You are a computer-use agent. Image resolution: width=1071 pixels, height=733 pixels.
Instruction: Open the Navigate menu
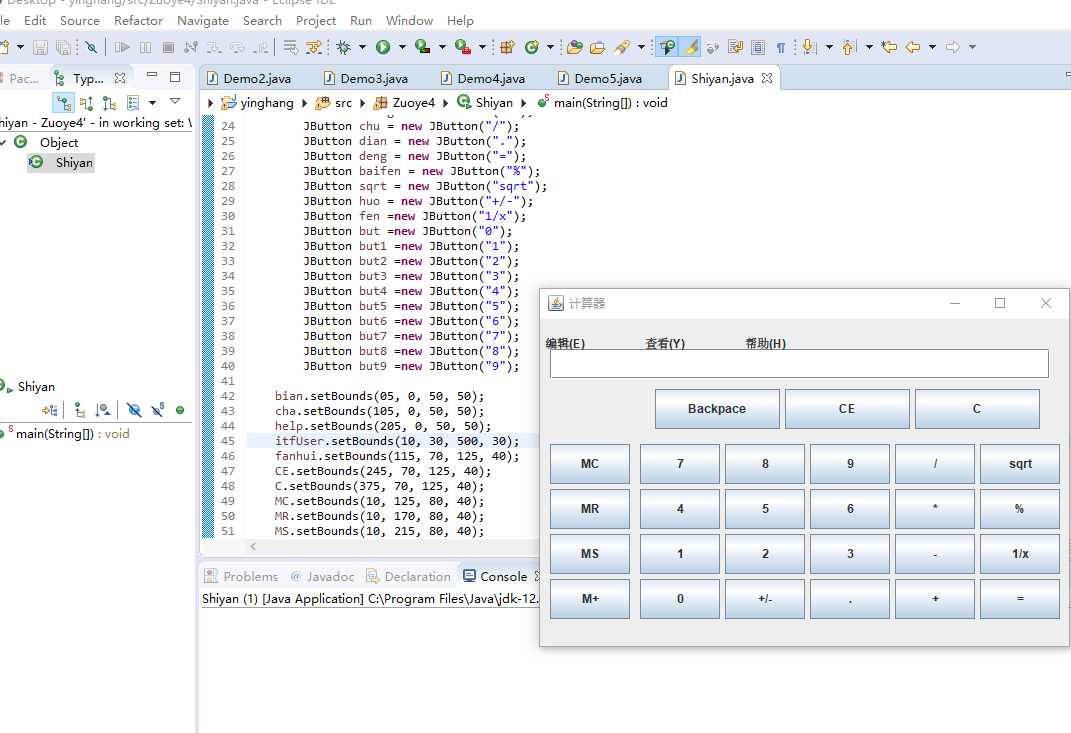pos(203,20)
